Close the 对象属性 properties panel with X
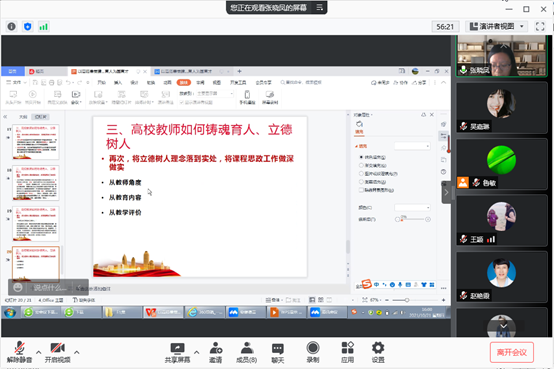554x369 pixels. pos(432,115)
